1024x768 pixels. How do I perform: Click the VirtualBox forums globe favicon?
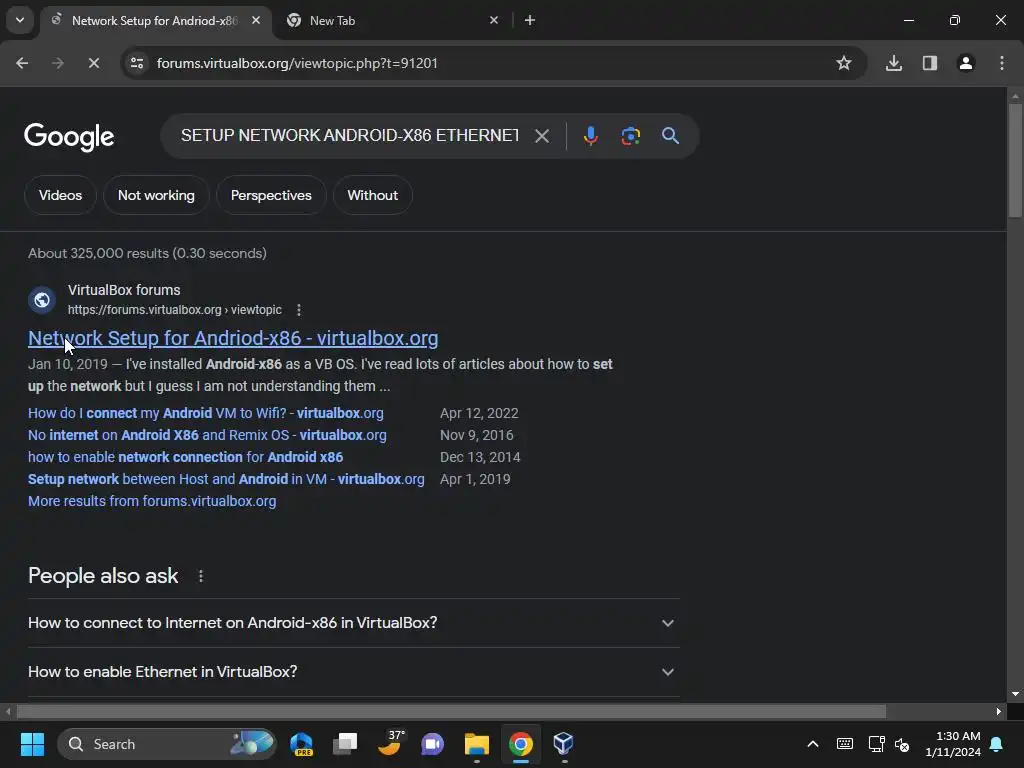point(42,300)
